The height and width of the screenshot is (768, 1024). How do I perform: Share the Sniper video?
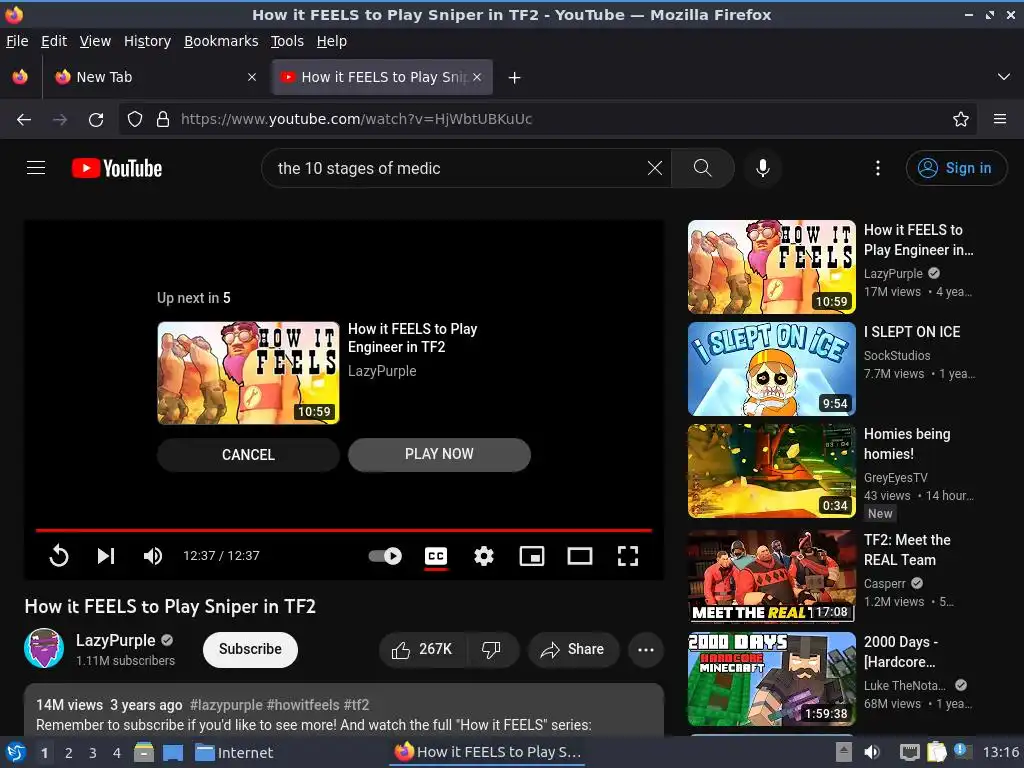pos(573,649)
